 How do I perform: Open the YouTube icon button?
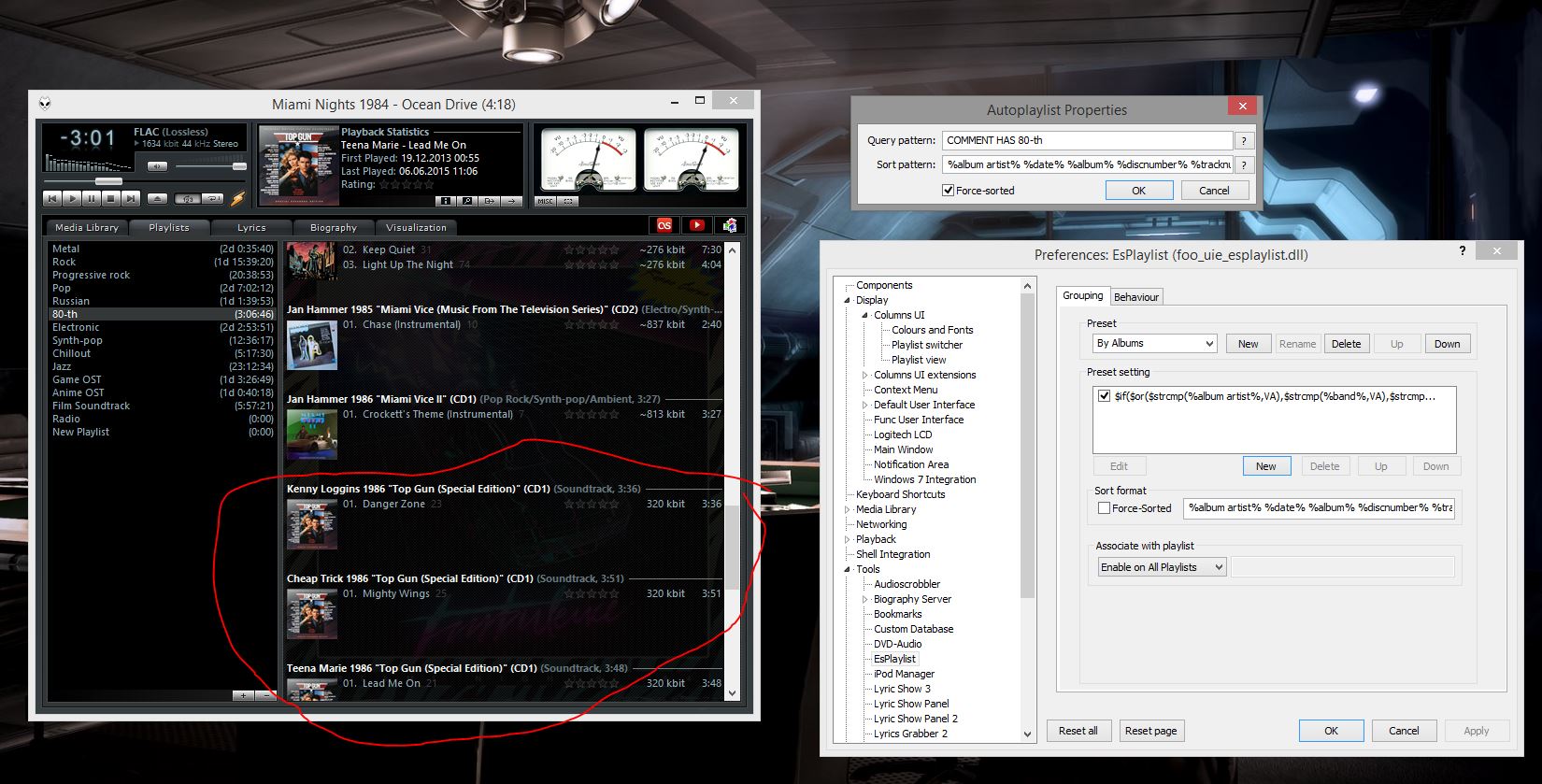click(696, 225)
